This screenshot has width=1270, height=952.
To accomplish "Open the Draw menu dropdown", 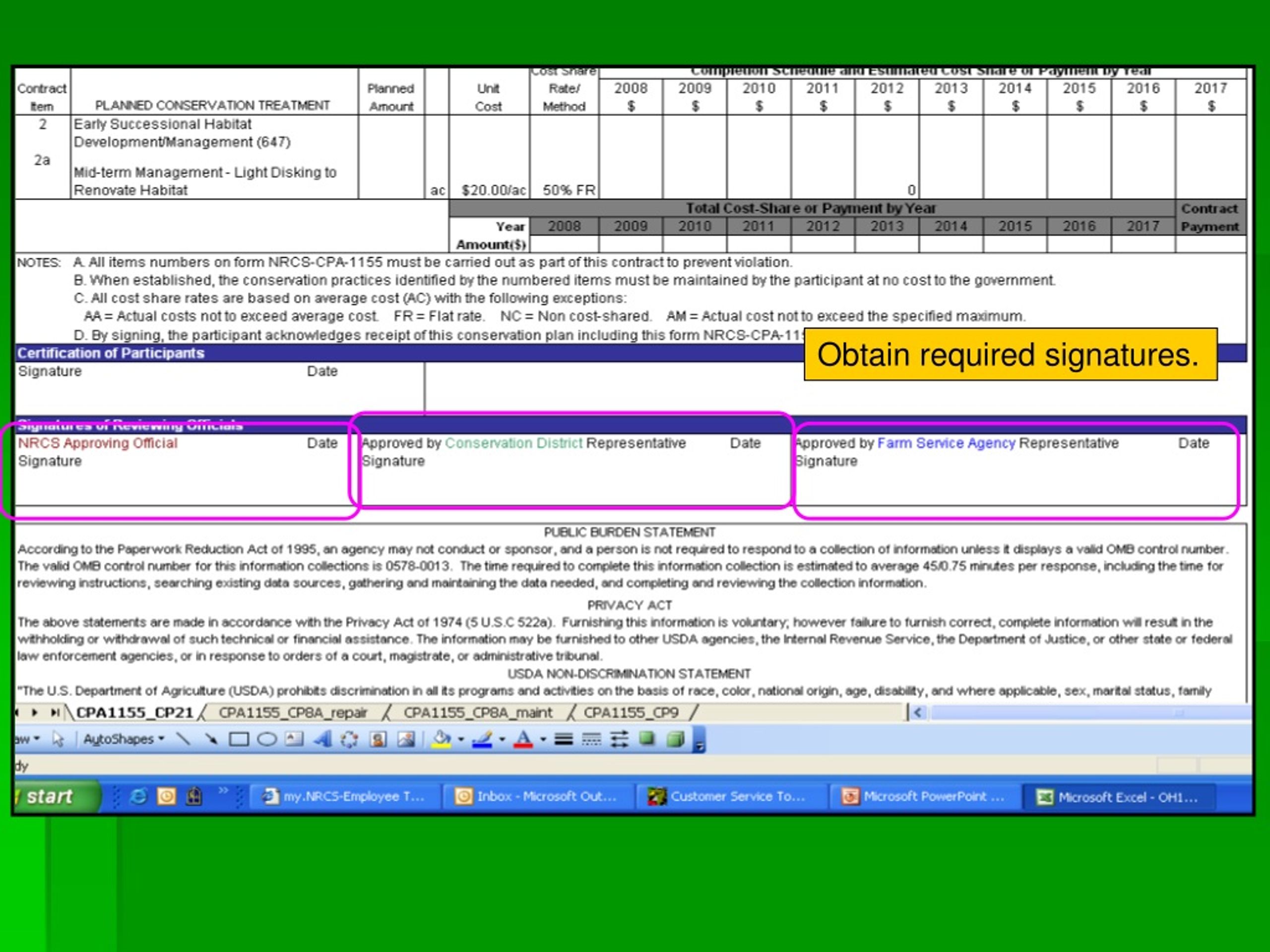I will tap(27, 739).
